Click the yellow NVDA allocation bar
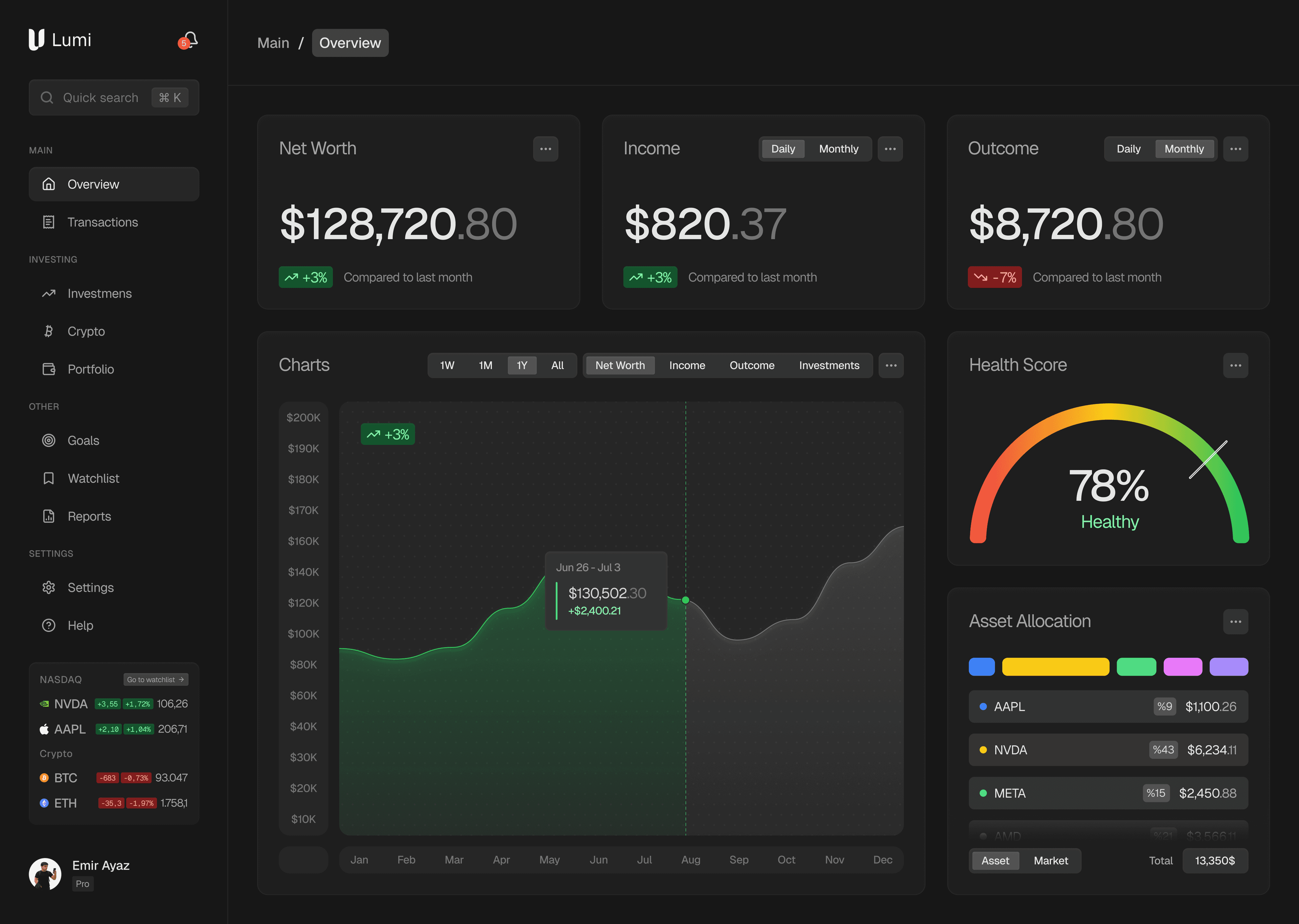 click(x=1055, y=667)
